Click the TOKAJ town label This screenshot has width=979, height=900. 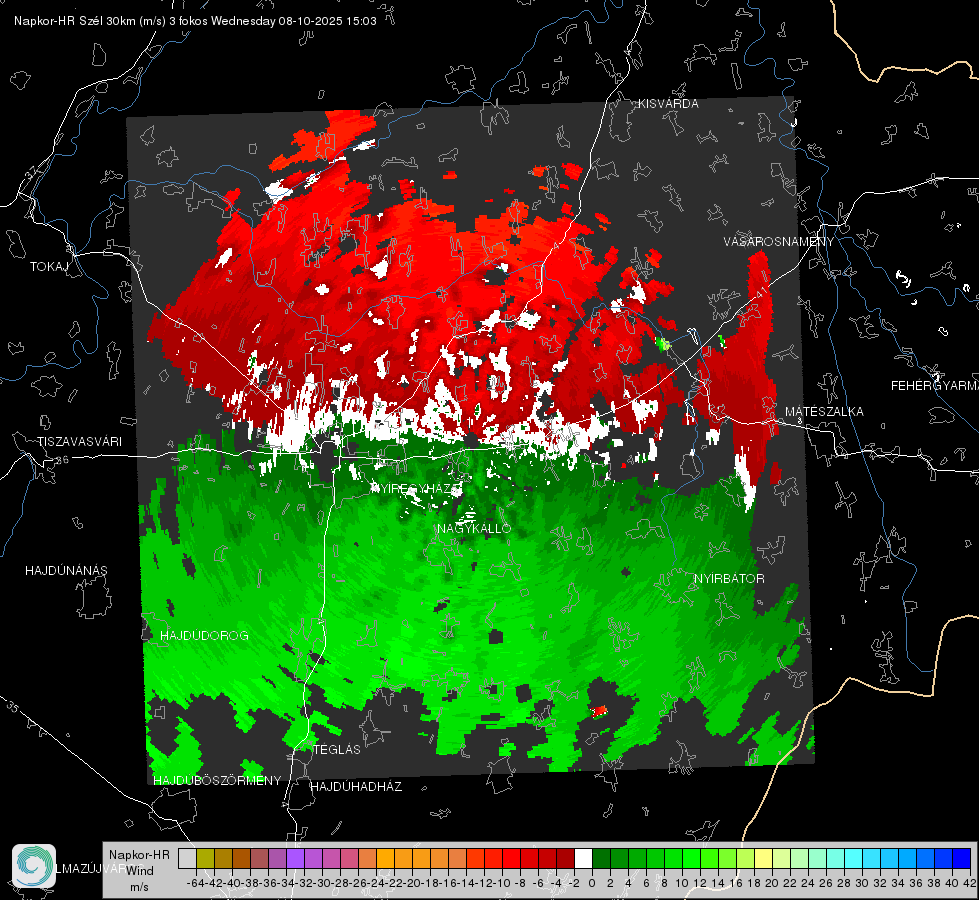(49, 267)
